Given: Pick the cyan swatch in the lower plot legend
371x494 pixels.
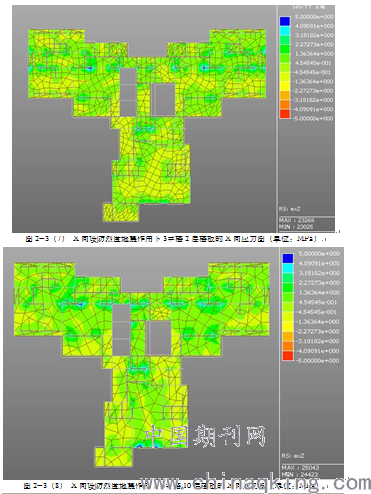Looking at the screenshot, I should 288,268.
